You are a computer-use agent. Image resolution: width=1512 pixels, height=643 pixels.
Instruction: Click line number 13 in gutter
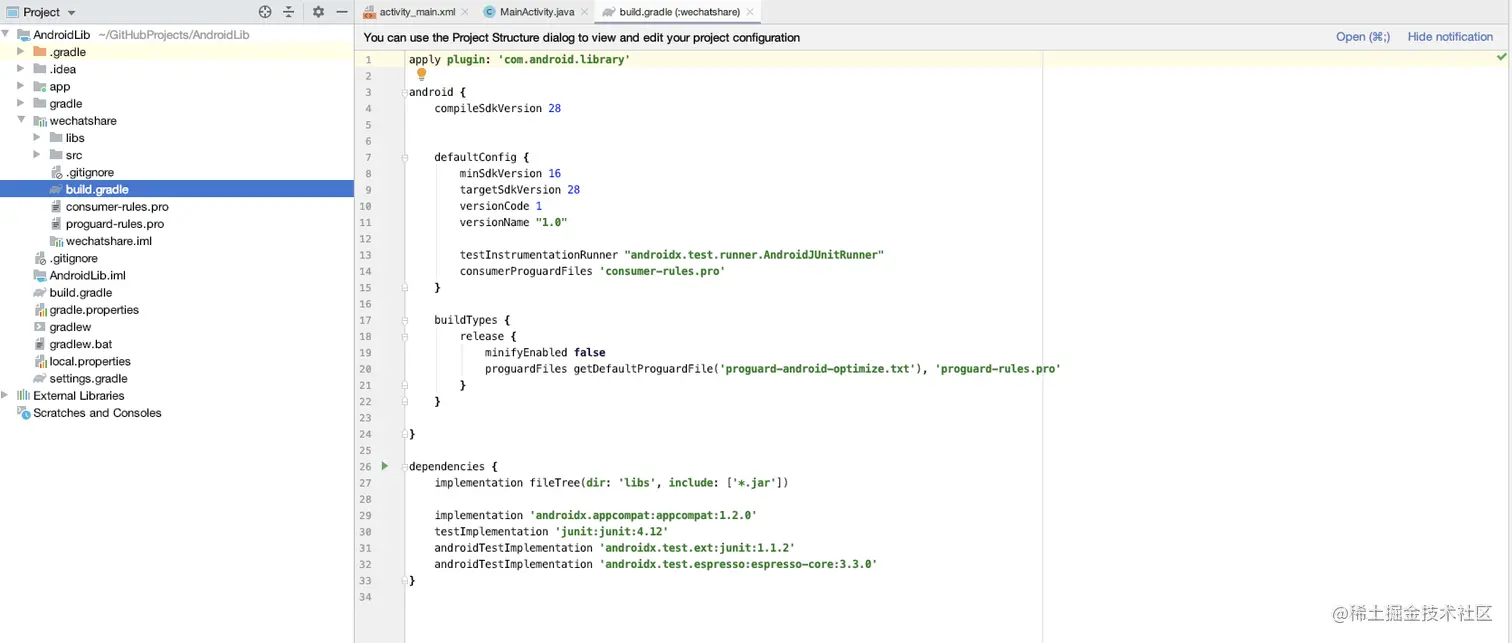366,255
